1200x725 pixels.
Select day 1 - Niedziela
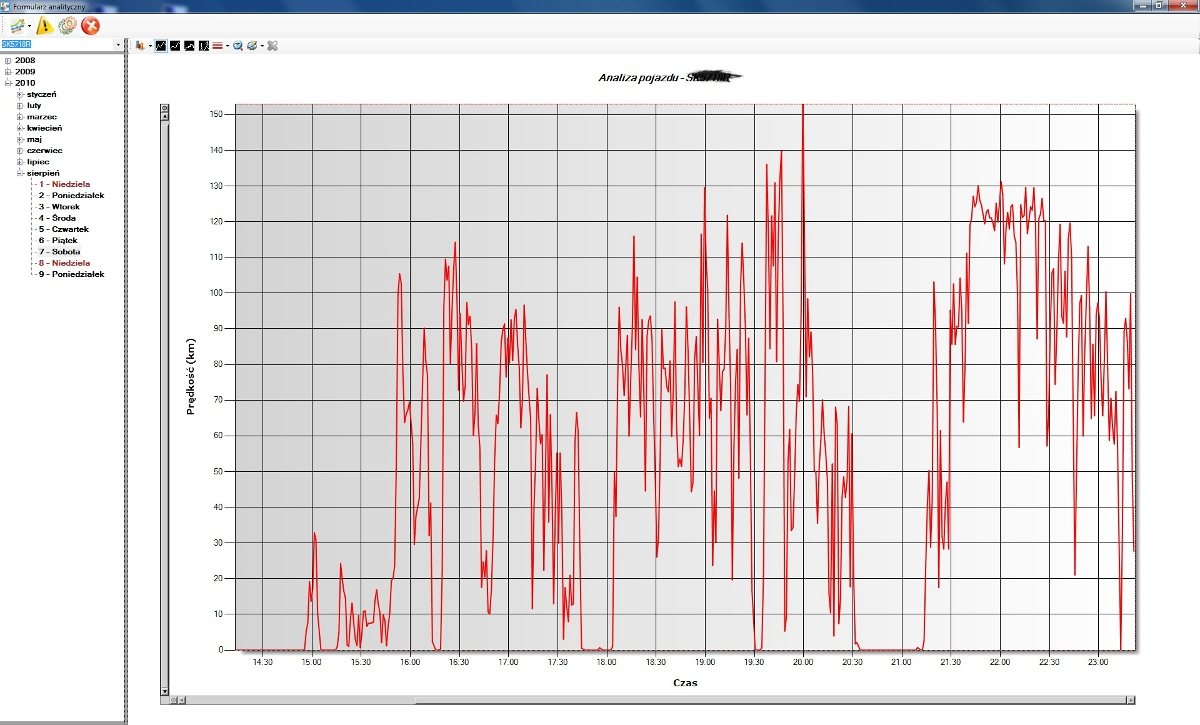pos(64,184)
